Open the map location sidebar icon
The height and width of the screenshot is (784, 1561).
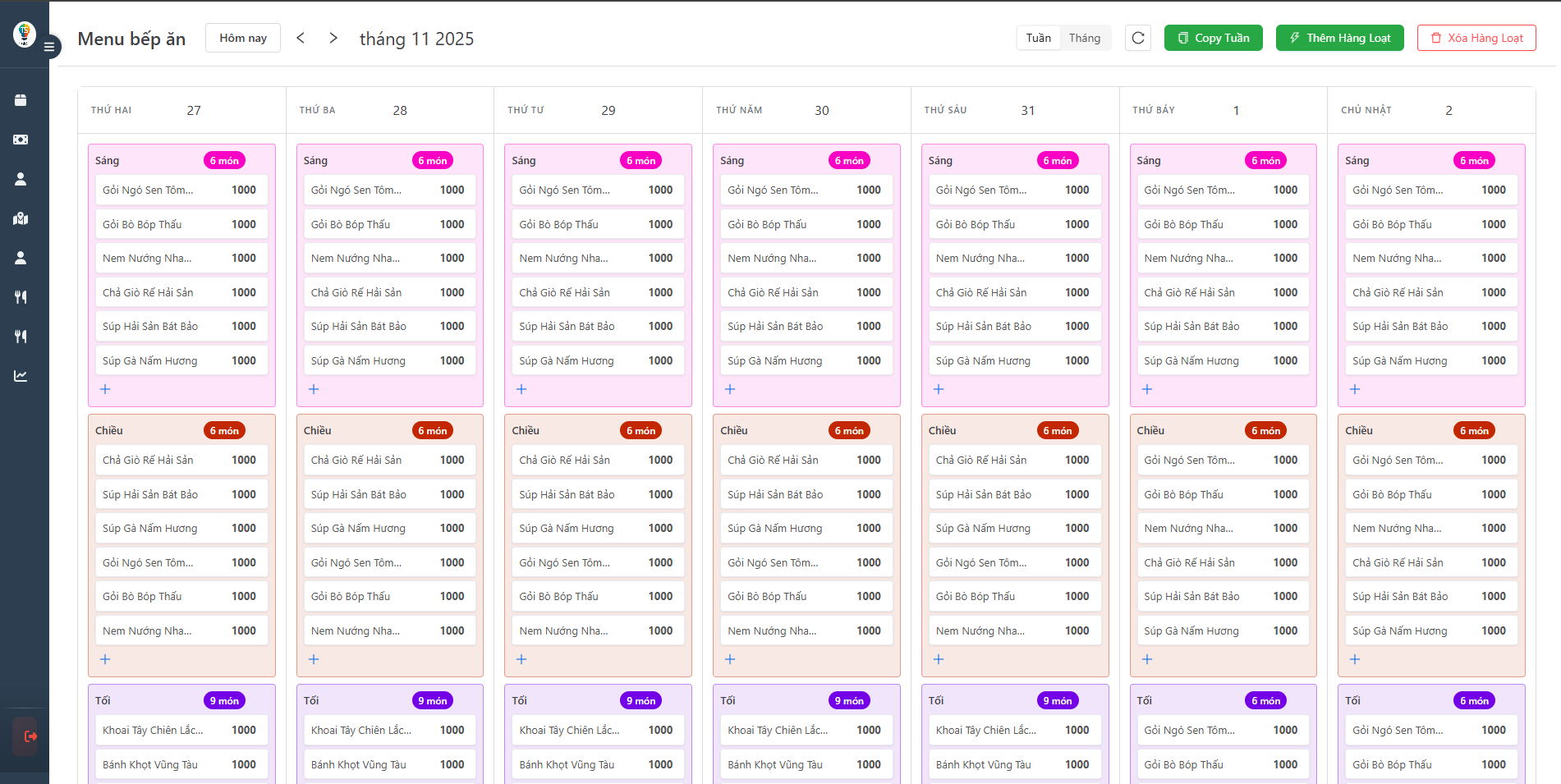(x=21, y=218)
